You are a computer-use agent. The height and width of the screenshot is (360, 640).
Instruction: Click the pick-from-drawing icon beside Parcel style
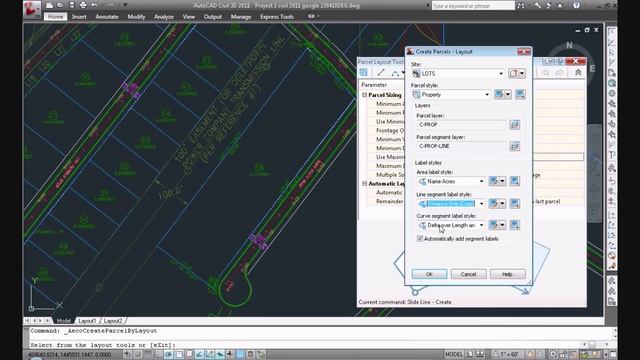520,95
